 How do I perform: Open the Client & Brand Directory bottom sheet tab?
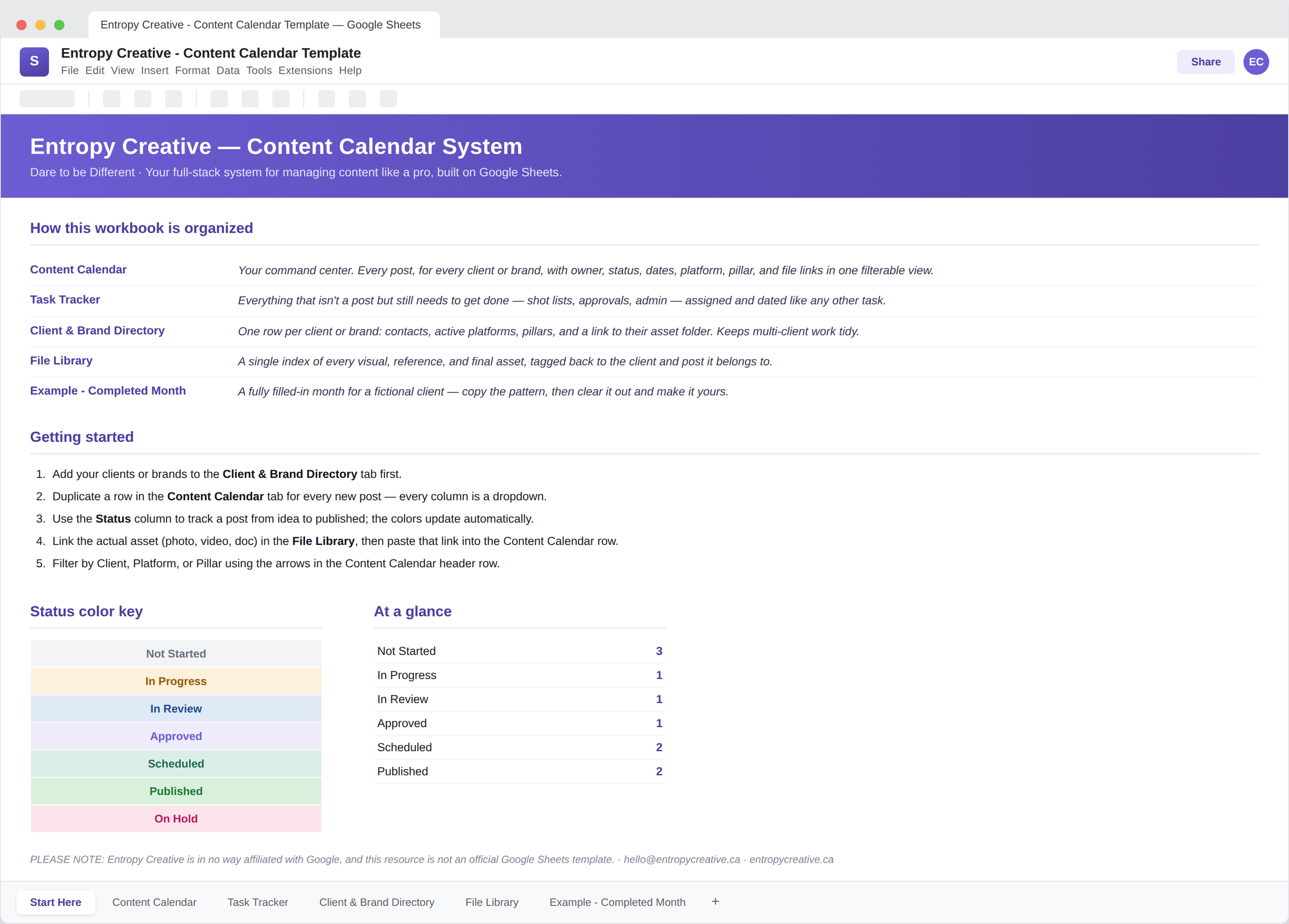tap(377, 902)
